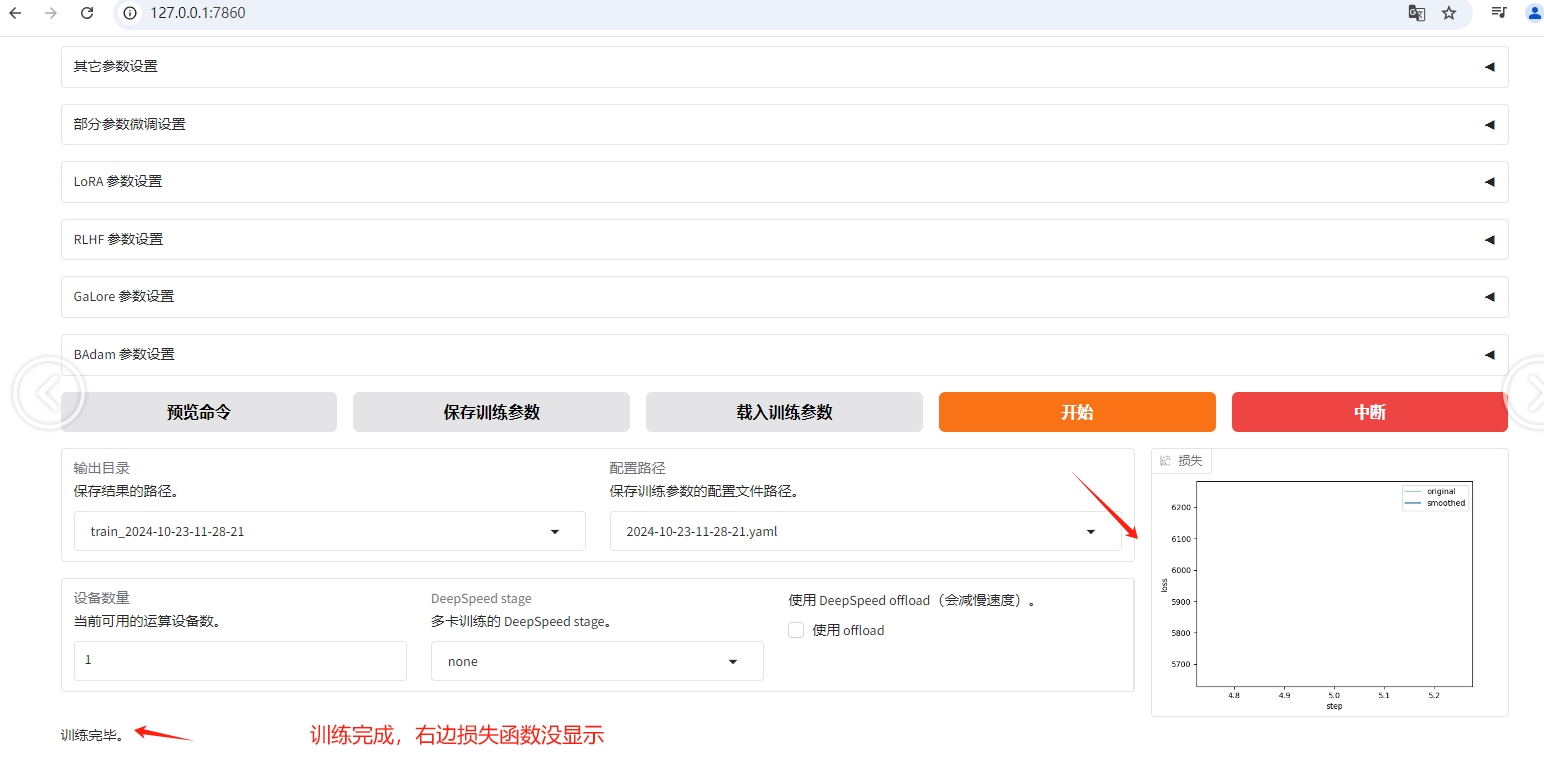1544x769 pixels.
Task: Click the orange 开始 button
Action: pos(1077,412)
